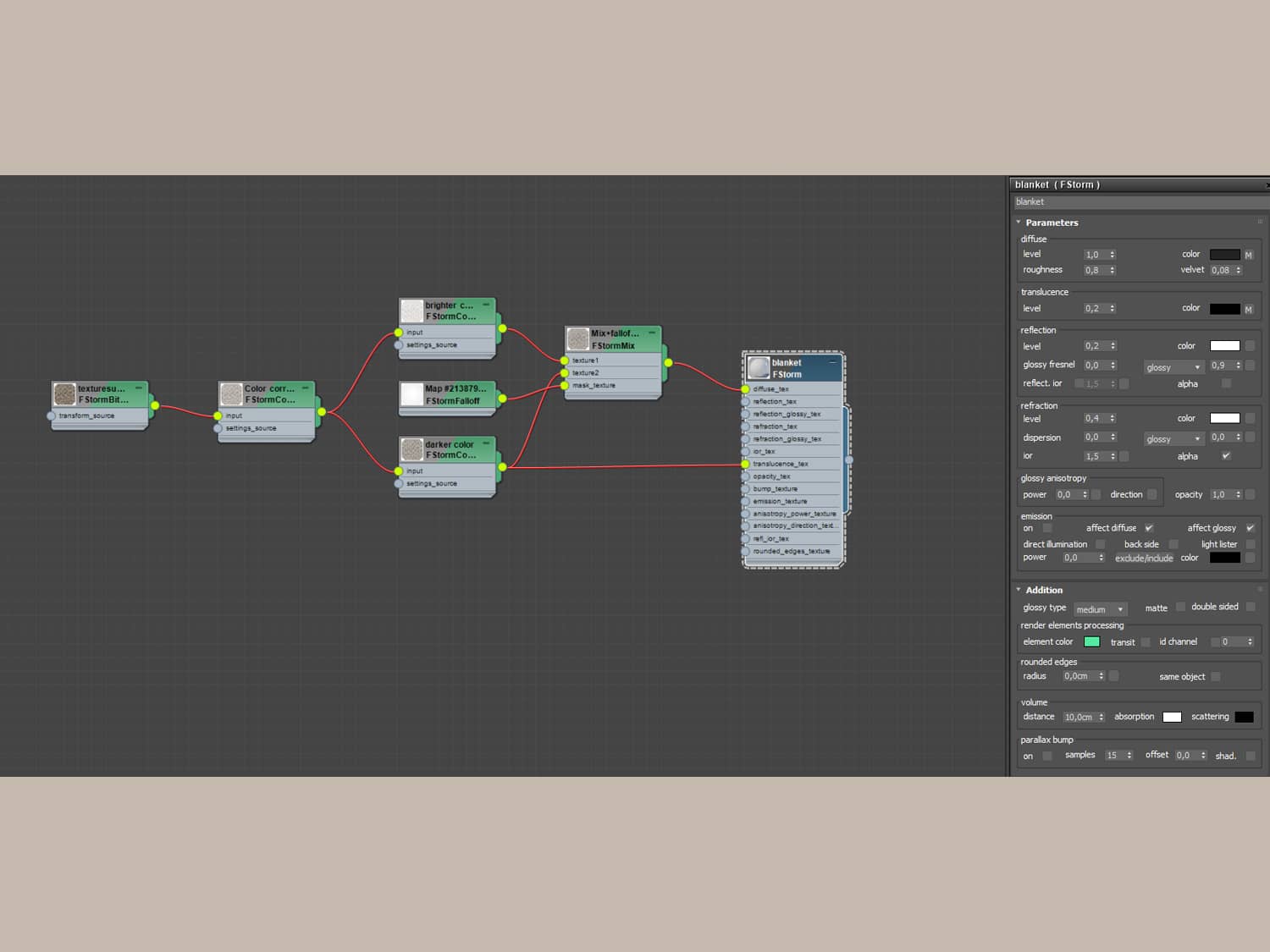Select the brighter color node thumbnail

tap(411, 311)
